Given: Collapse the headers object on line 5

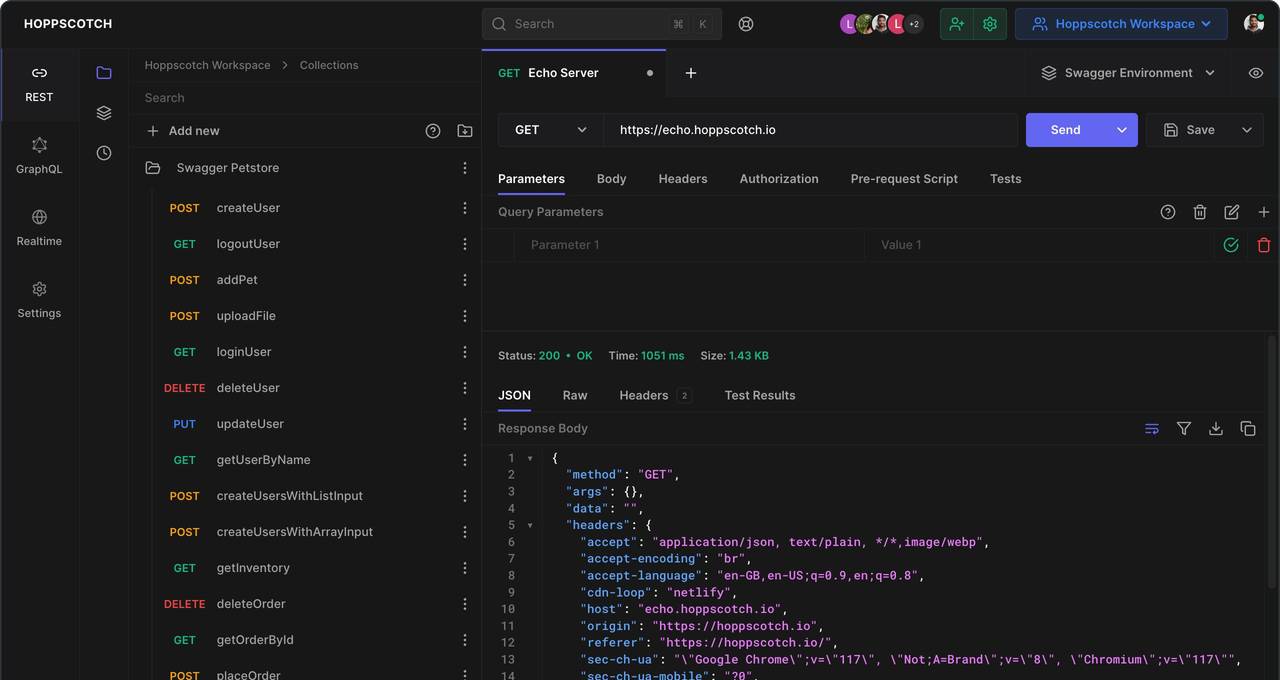Looking at the screenshot, I should point(530,524).
